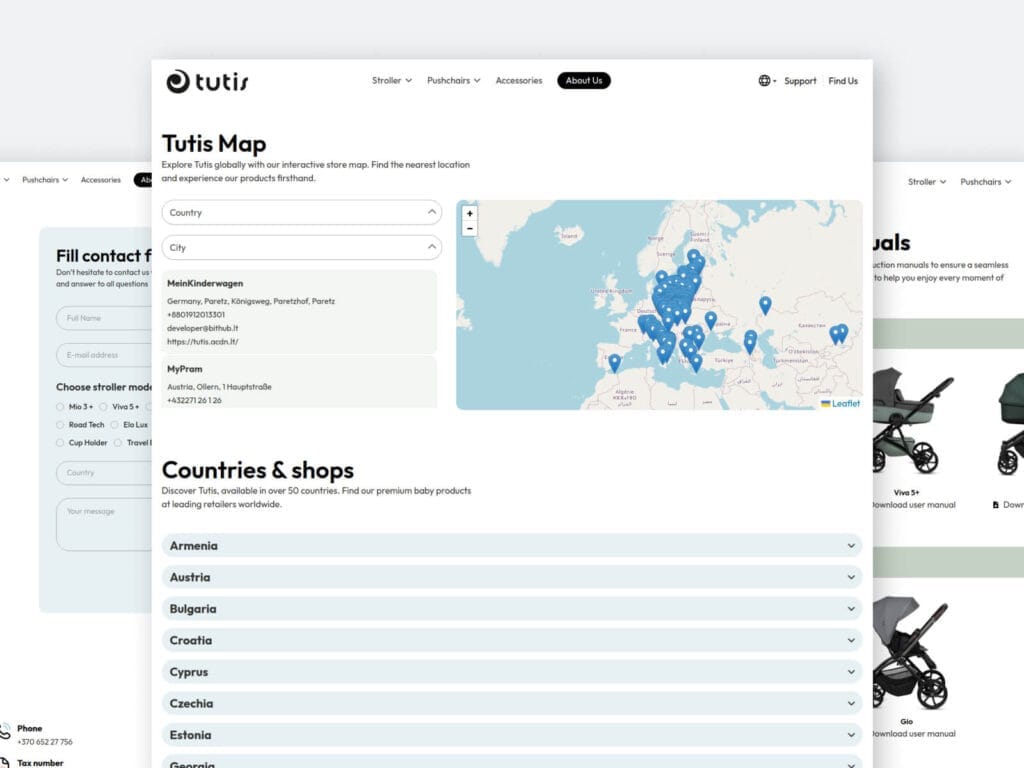Open the About Us page
Viewport: 1024px width, 768px height.
coord(584,80)
